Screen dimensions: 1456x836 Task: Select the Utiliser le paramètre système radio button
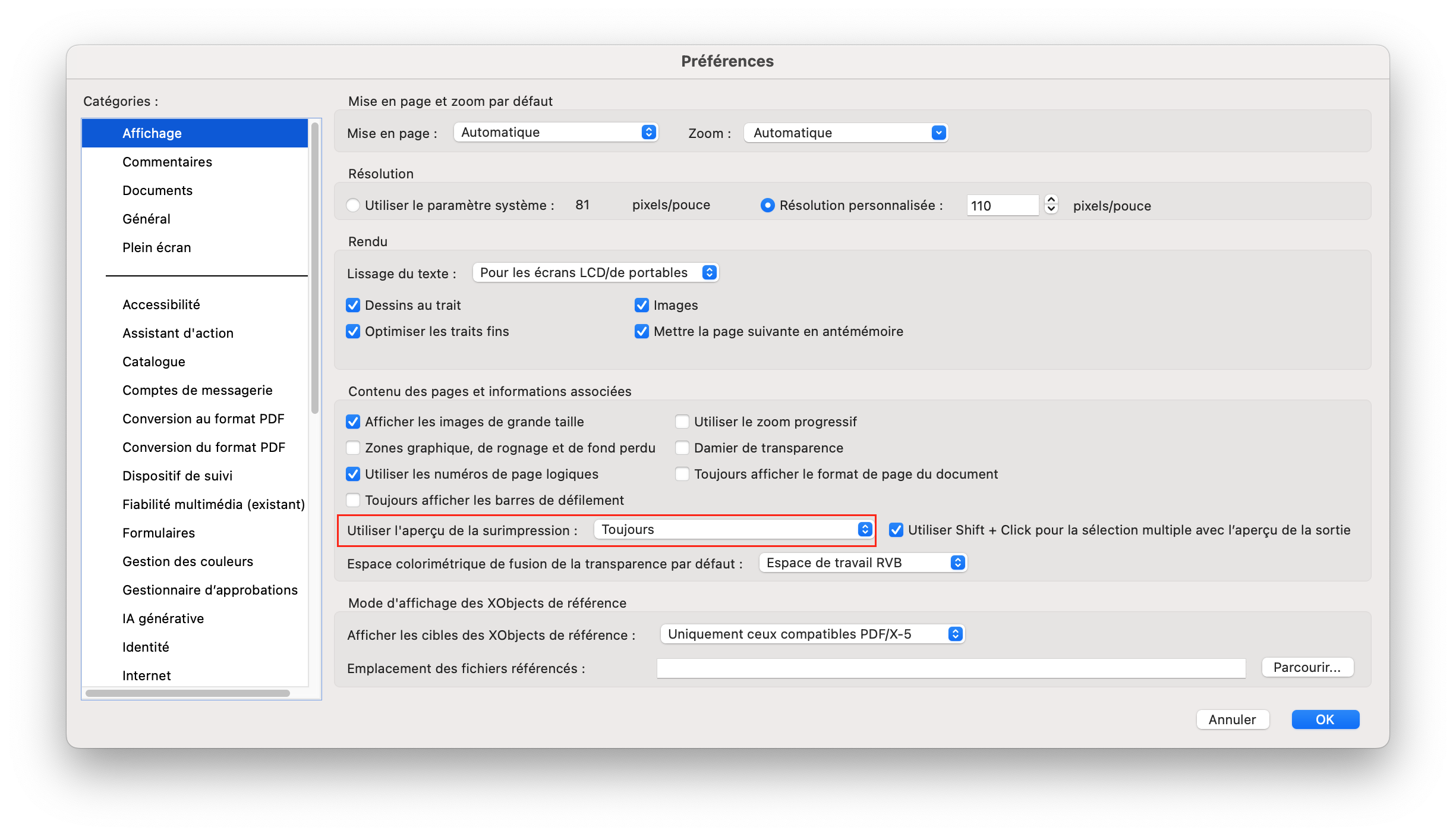tap(353, 205)
